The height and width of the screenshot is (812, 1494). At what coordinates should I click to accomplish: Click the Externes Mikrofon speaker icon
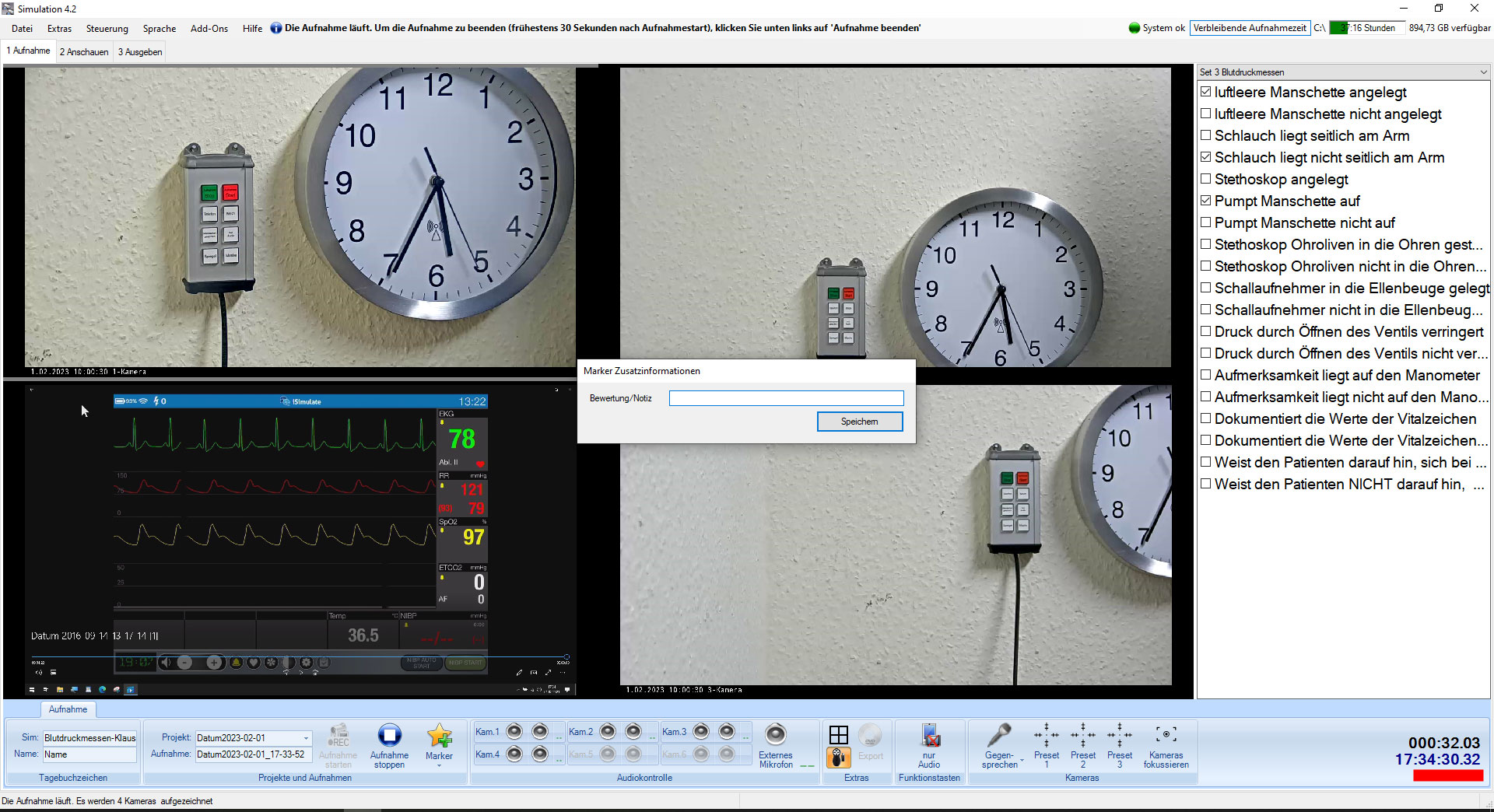point(776,734)
